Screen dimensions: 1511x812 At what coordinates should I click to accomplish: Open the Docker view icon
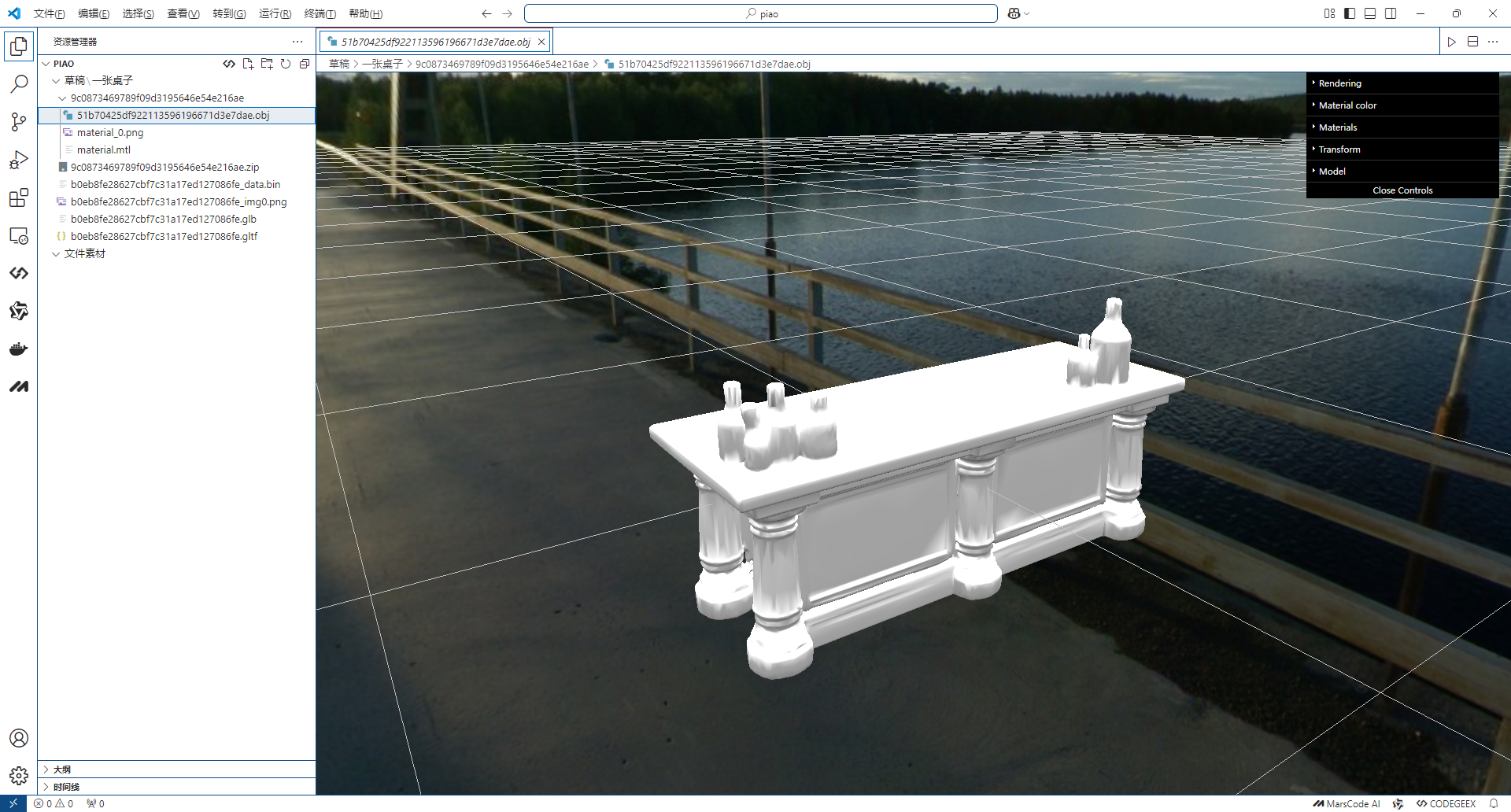[x=19, y=349]
